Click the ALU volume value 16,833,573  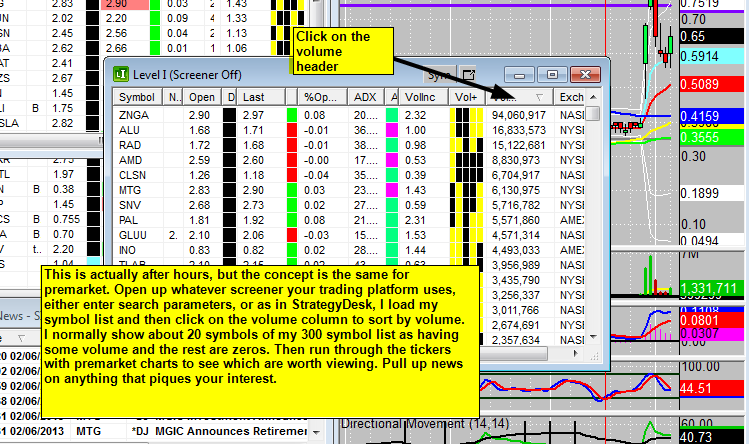pyautogui.click(x=519, y=130)
